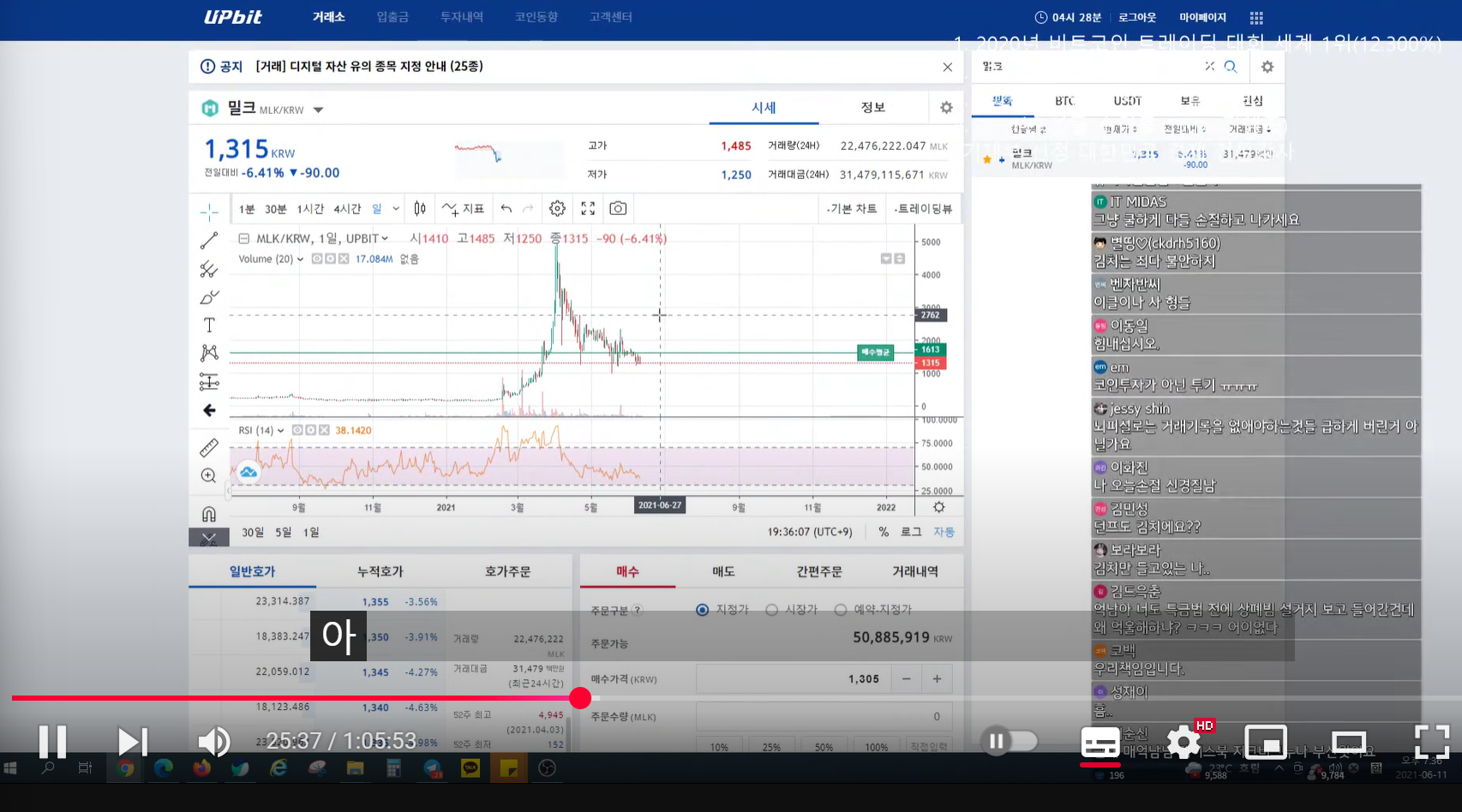
Task: Expand the Volume (20) indicator dropdown
Action: (x=300, y=259)
